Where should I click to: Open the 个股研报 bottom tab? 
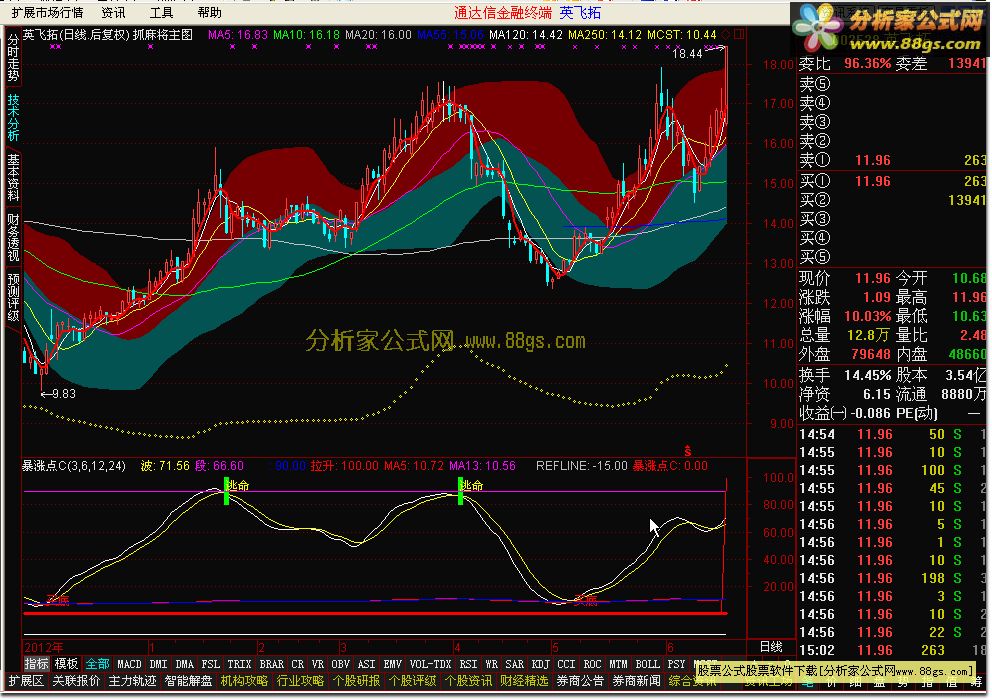click(356, 681)
